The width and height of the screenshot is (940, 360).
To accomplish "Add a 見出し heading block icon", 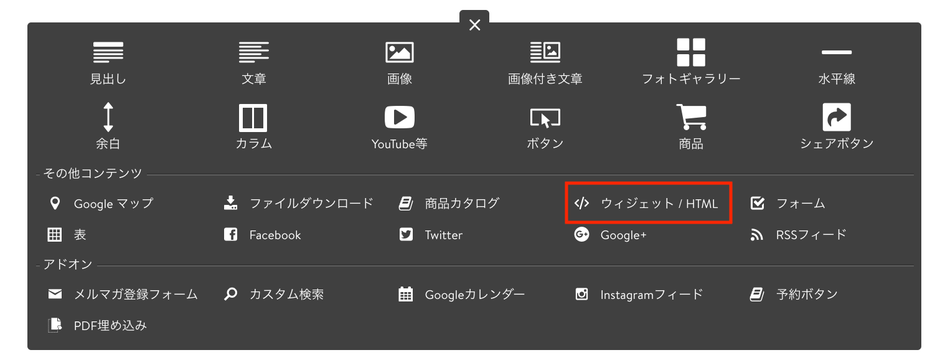I will tap(108, 52).
